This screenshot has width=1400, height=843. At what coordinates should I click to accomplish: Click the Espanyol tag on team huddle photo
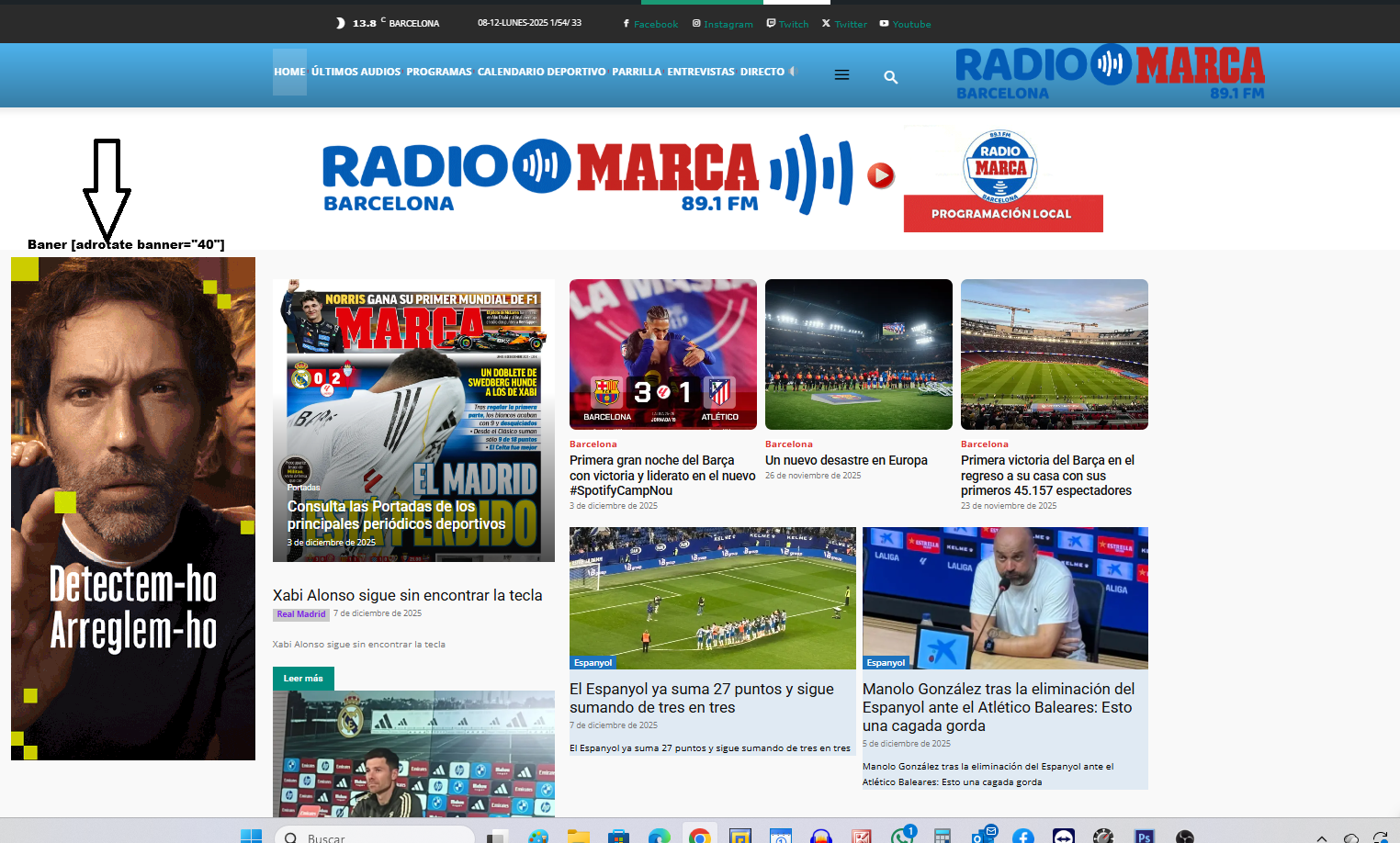pos(593,662)
